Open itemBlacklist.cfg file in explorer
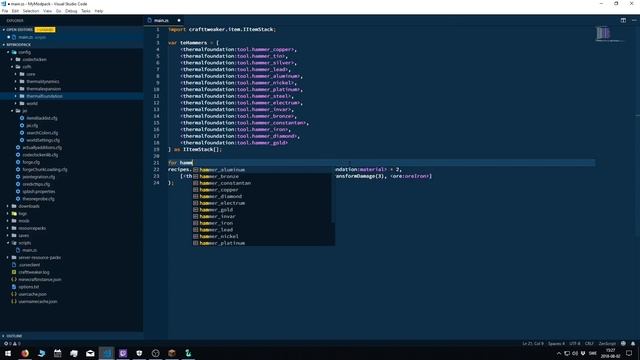The height and width of the screenshot is (360, 640). pos(42,118)
